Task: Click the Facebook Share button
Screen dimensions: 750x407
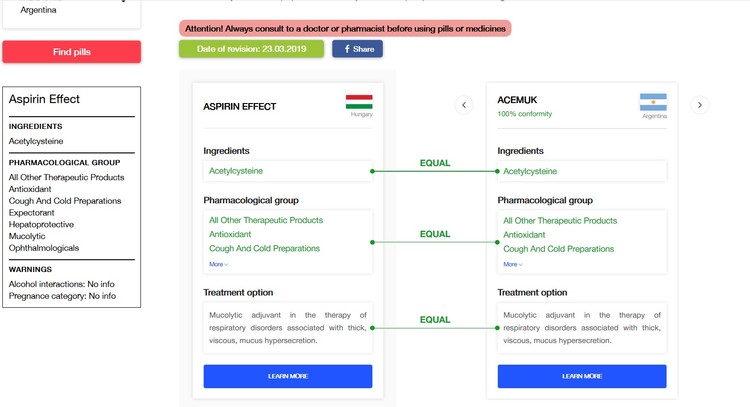Action: tap(357, 49)
